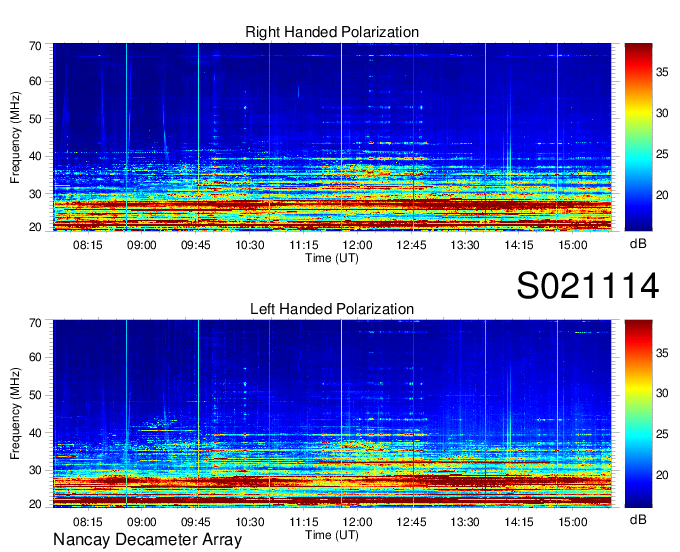Click the dB label under Right Handed colorbar
The width and height of the screenshot is (680, 552).
coord(638,244)
